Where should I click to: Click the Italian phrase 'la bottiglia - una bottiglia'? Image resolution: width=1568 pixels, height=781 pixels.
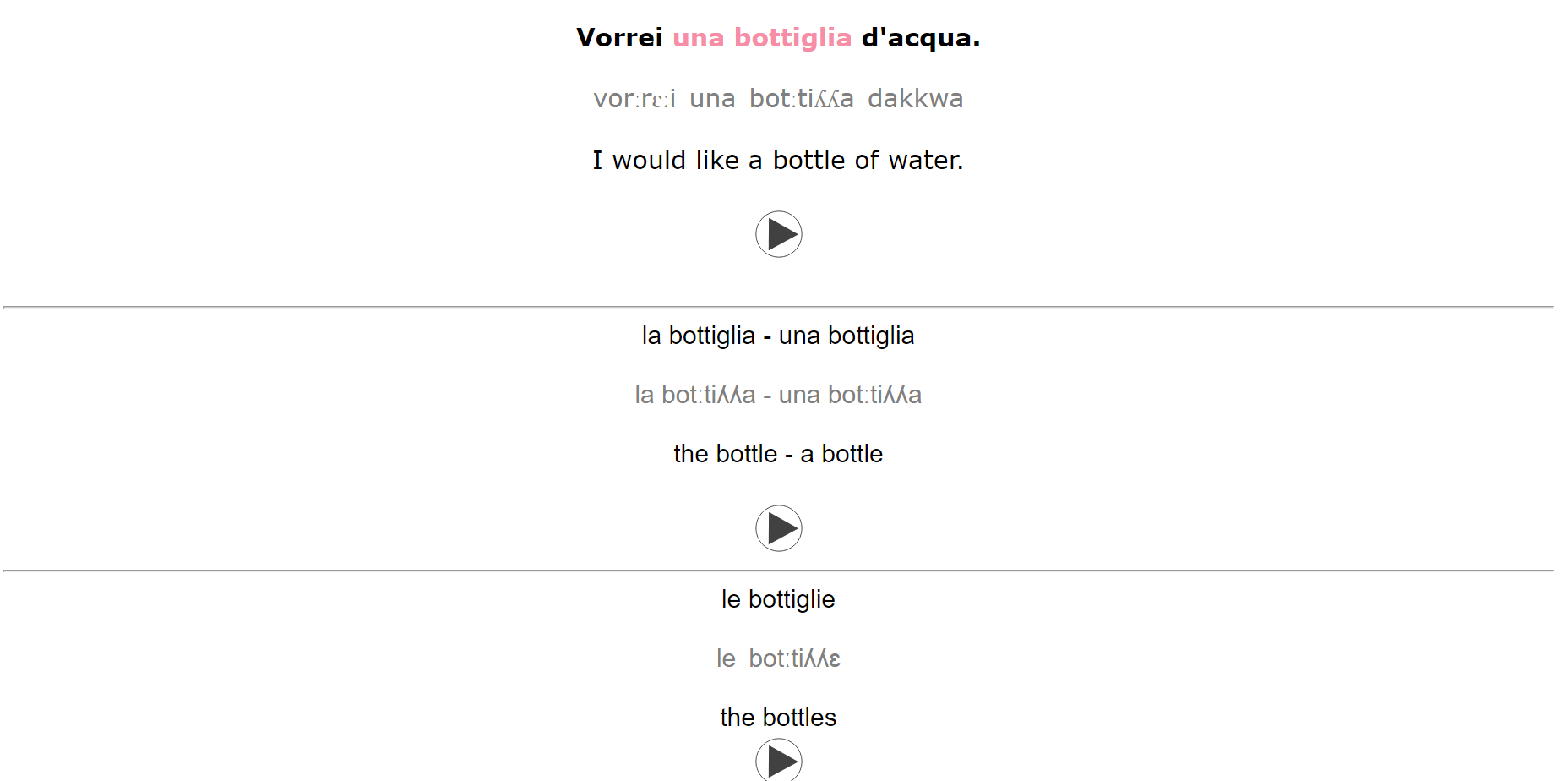(x=778, y=336)
